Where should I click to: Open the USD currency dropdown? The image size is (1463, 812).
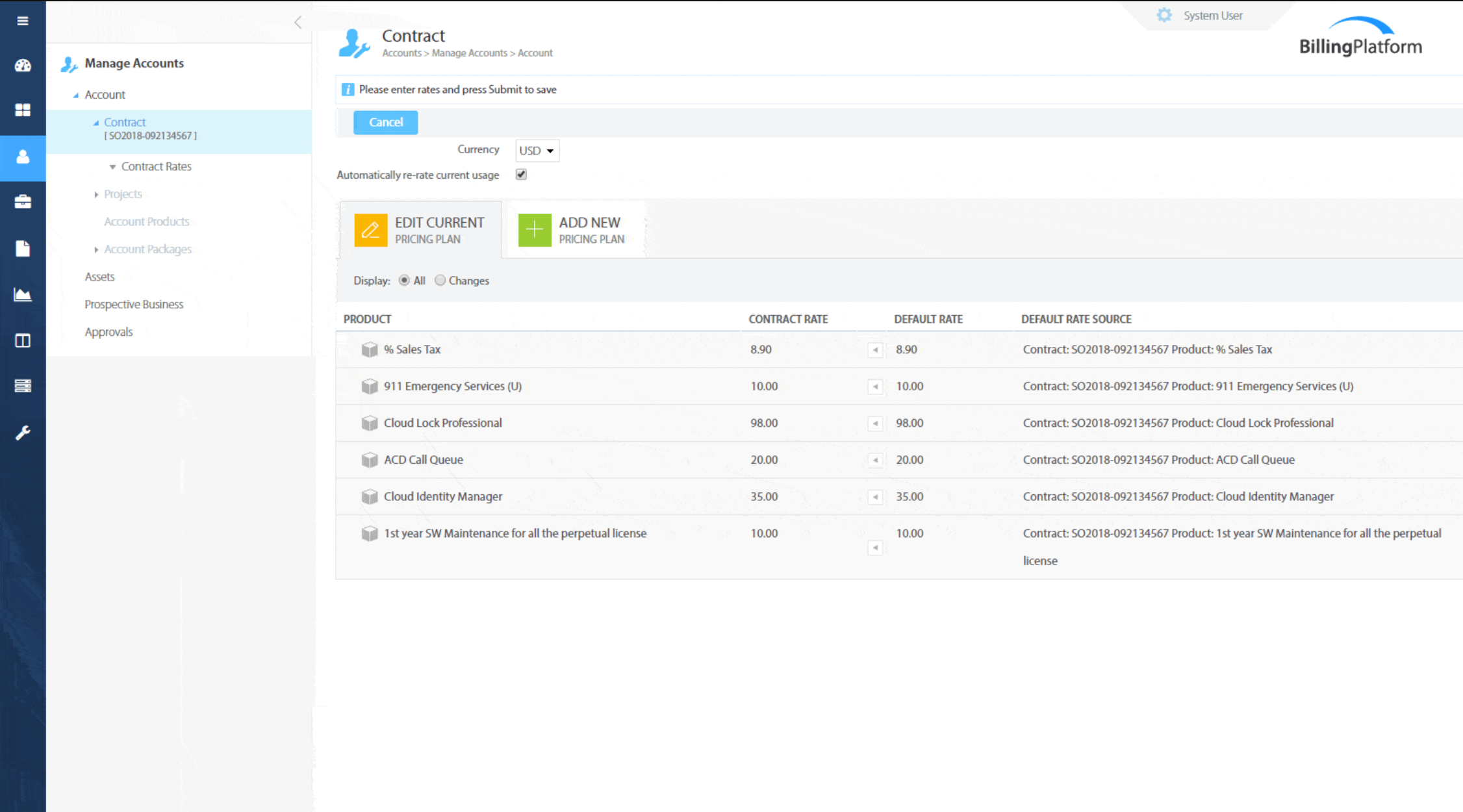(537, 150)
